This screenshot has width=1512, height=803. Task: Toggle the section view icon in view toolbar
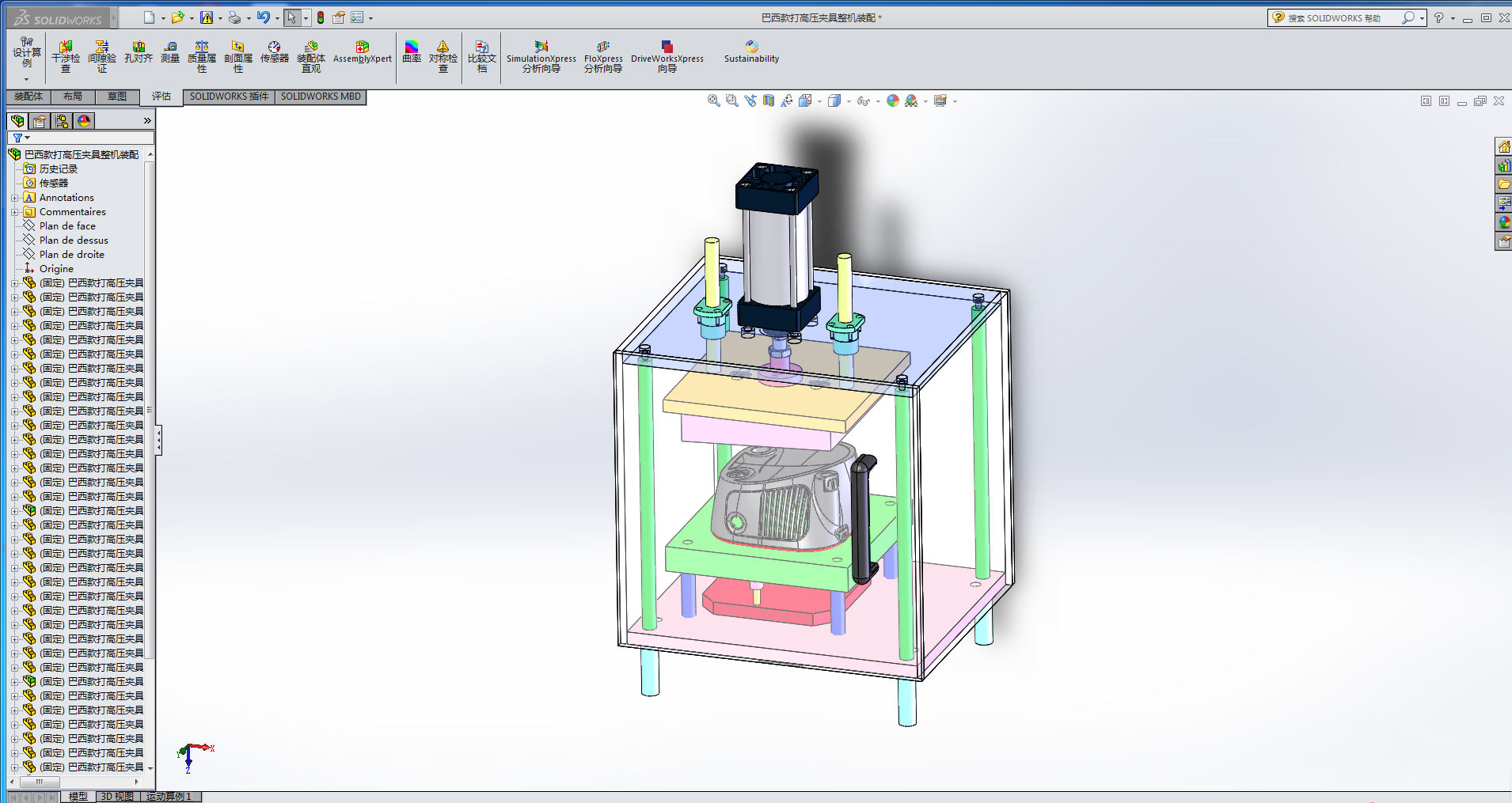coord(768,100)
